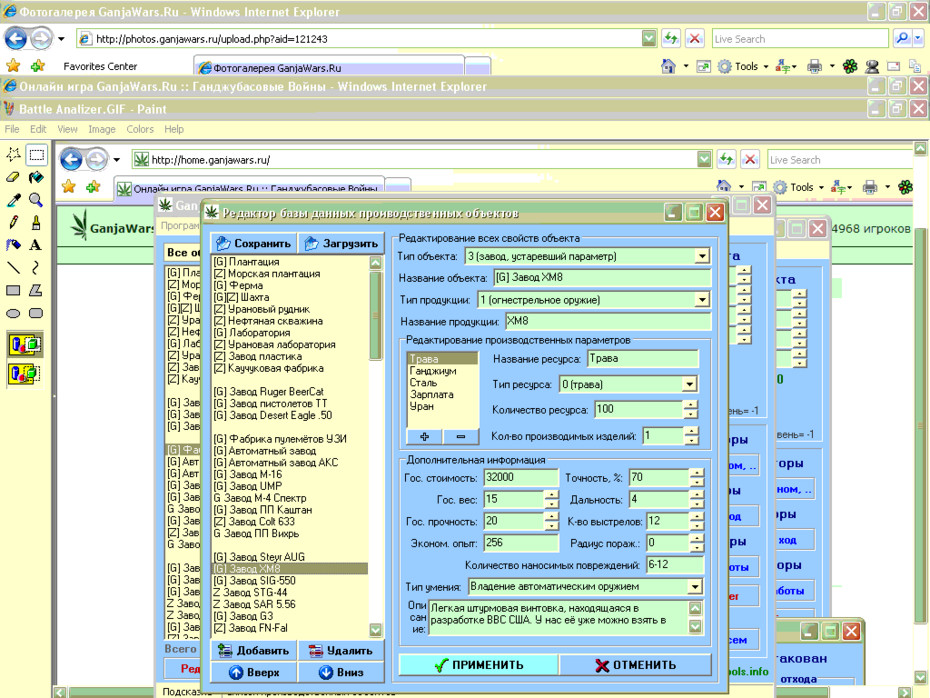Choose the Ellipse shape tool
The width and height of the screenshot is (930, 698).
click(x=14, y=313)
